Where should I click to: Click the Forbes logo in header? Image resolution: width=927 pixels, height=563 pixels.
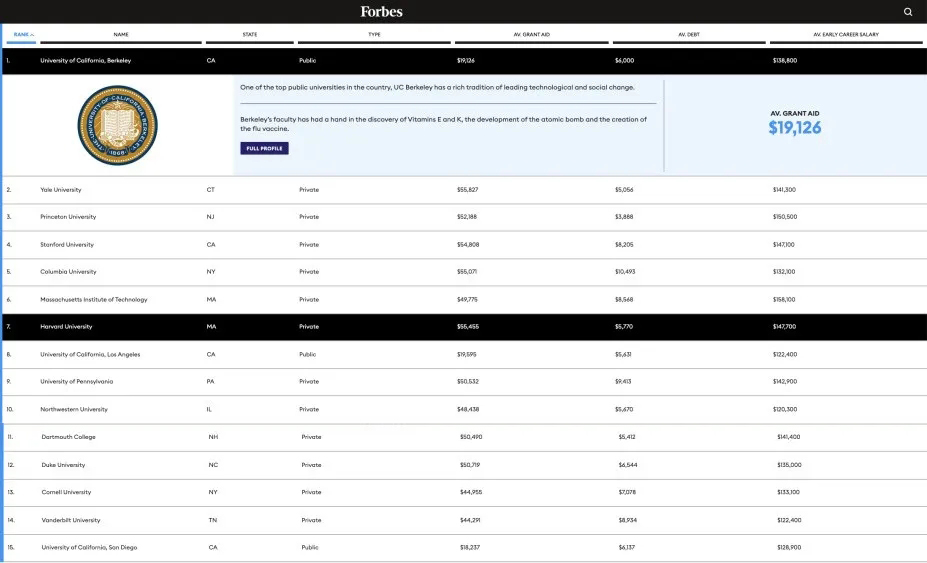pos(382,12)
